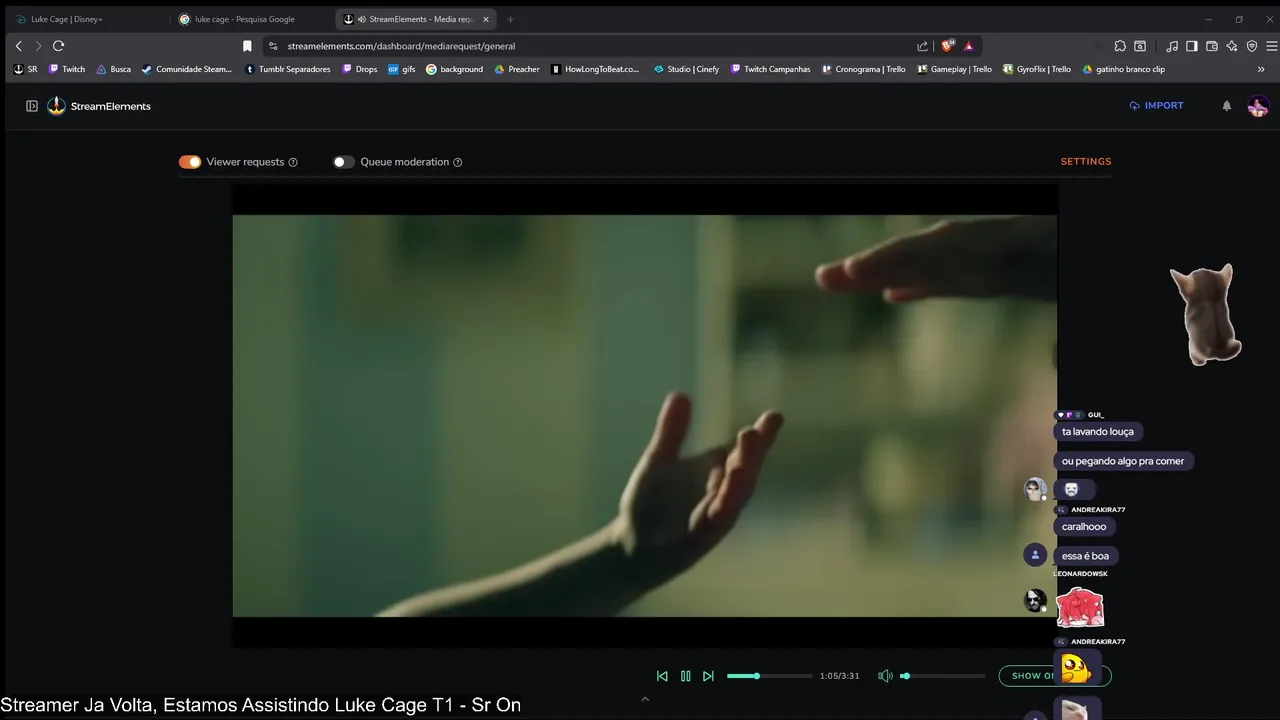The image size is (1280, 720).
Task: Expand the queue panel with bottom chevron
Action: pos(645,699)
